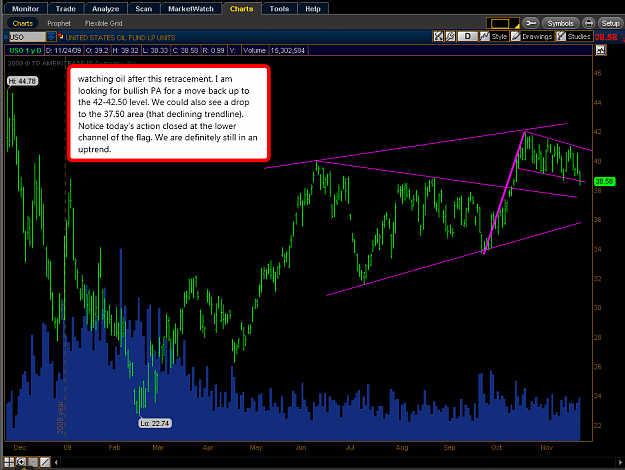Click the 42 level on the price axis
625x470 pixels.
(x=597, y=132)
